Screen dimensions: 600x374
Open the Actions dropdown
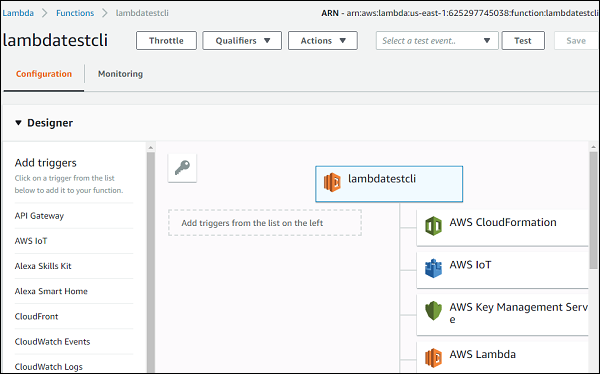pos(323,41)
